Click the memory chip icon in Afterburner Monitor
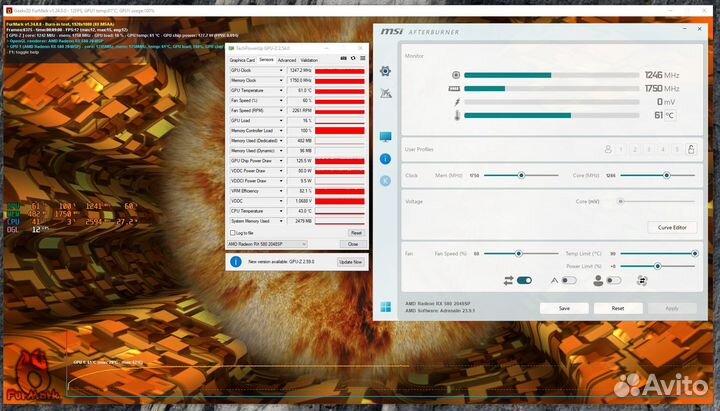Viewport: 720px width, 411px height. [454, 88]
